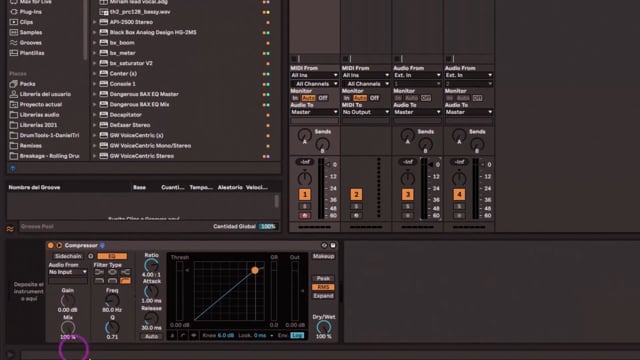
Task: Open track 1 MIDI From All Ins dropdown
Action: (x=314, y=76)
